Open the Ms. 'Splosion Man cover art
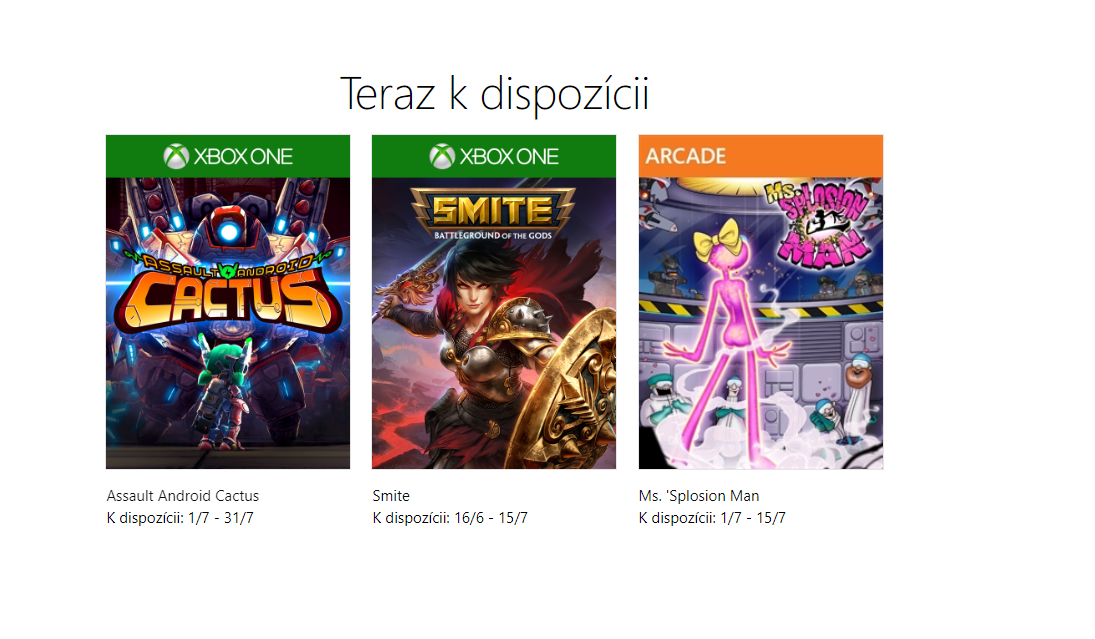This screenshot has width=1095, height=639. [760, 323]
